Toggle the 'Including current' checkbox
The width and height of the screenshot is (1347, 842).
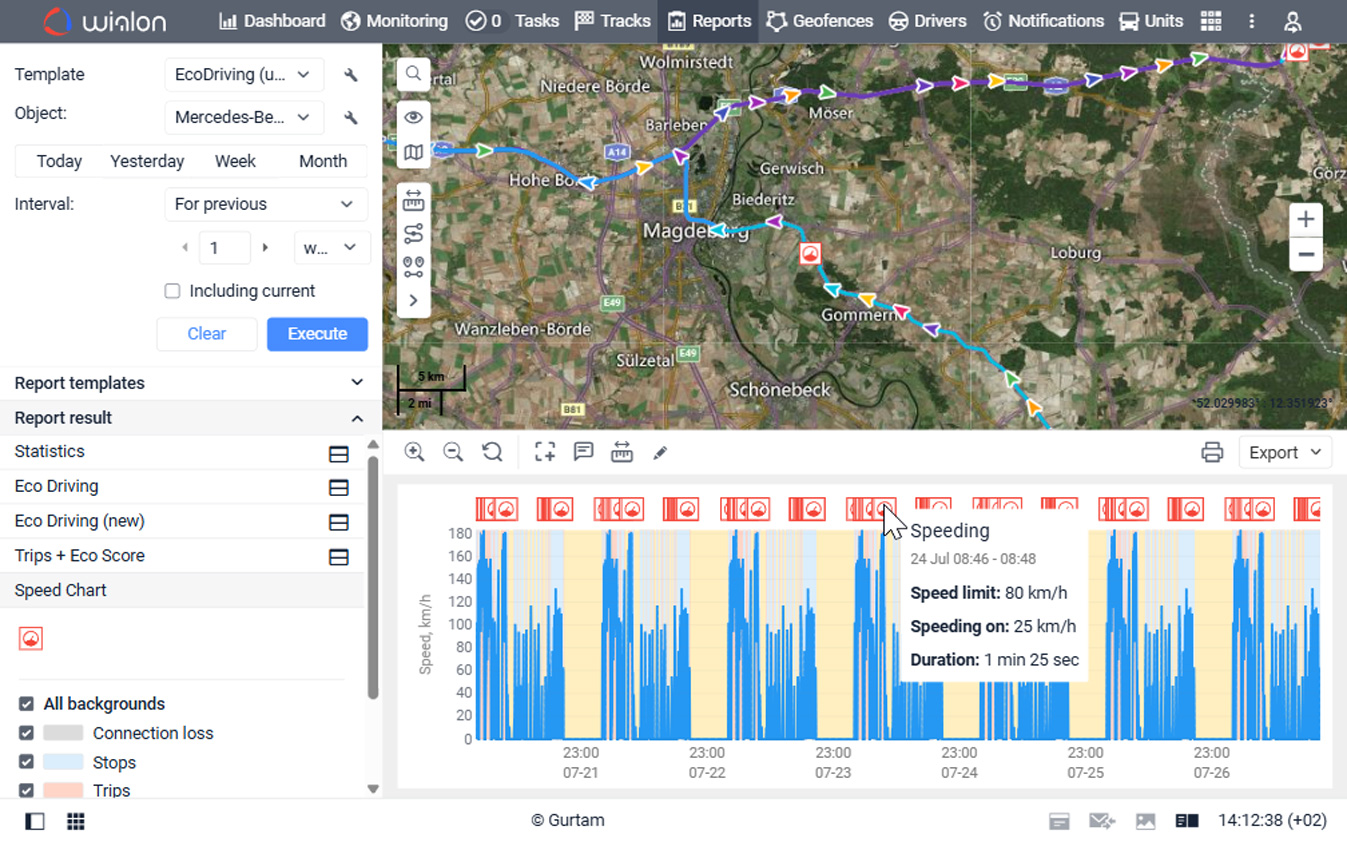[172, 291]
